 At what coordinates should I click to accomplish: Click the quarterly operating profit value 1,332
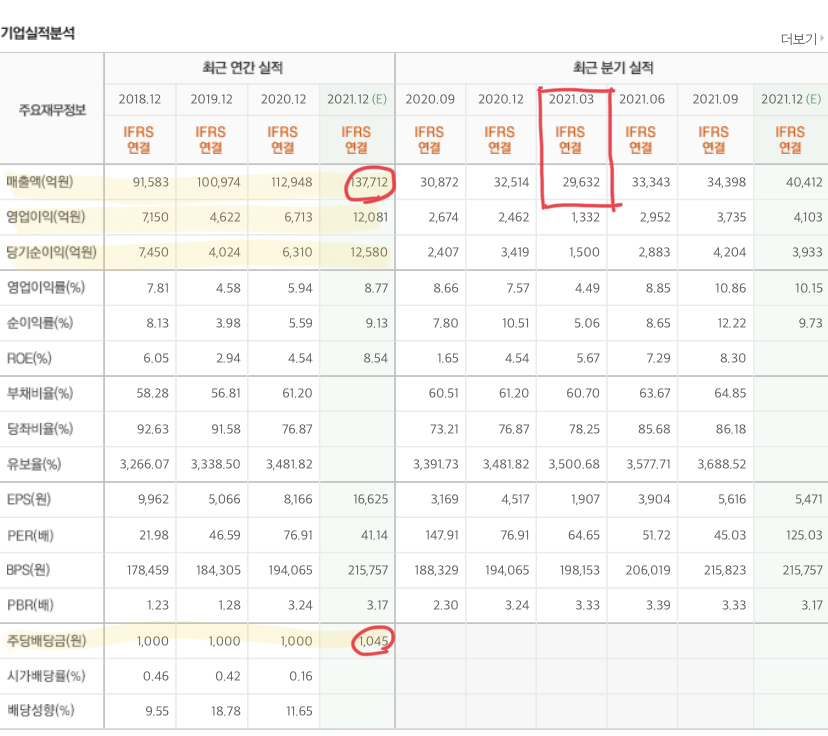585,217
